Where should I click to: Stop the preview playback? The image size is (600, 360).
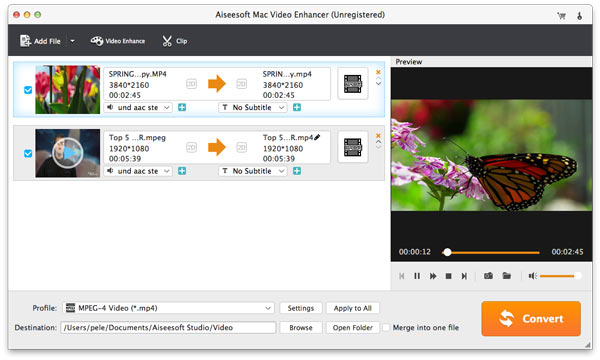tap(448, 276)
